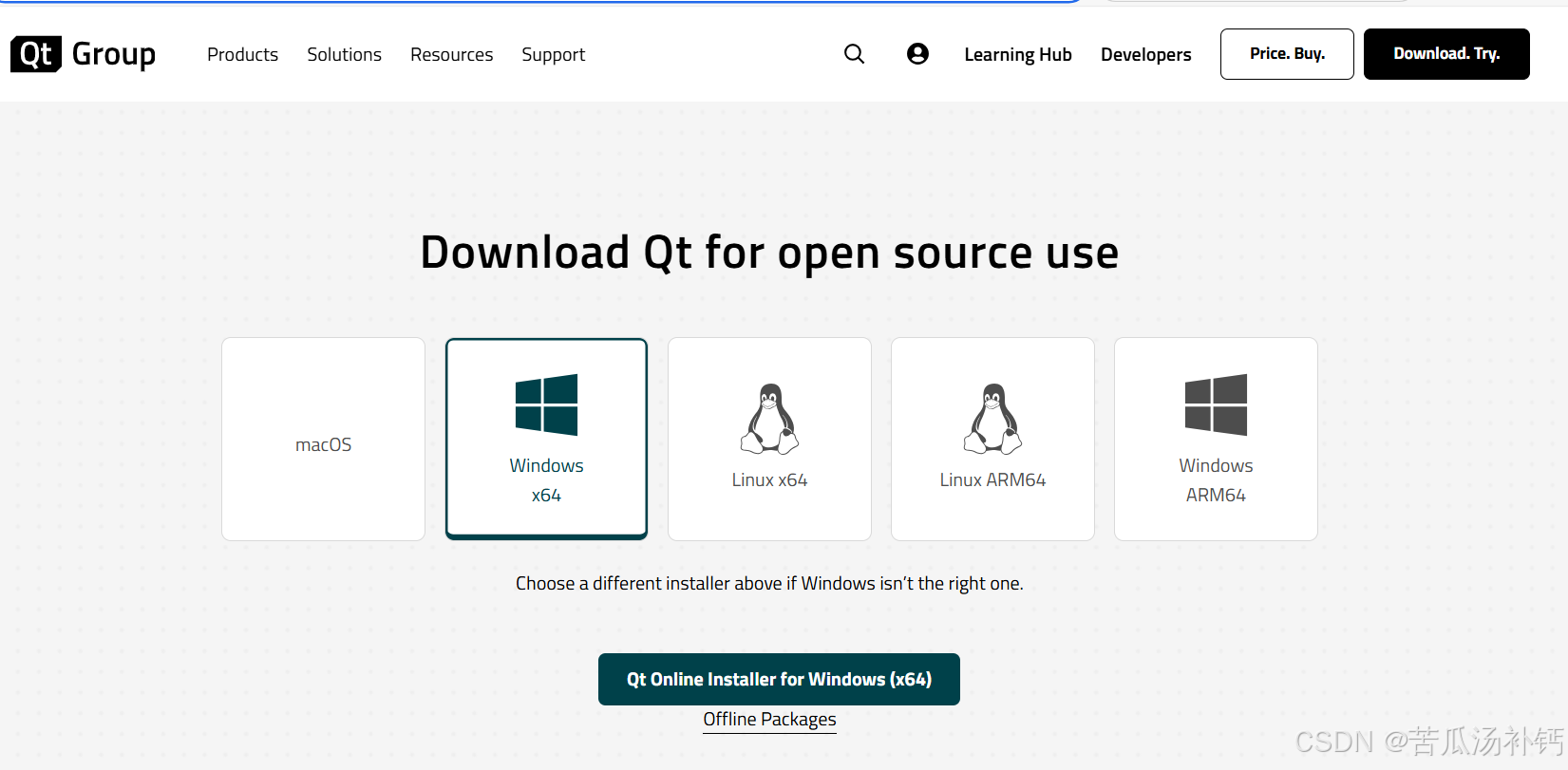Screen dimensions: 1568x770
Task: Open the Resources menu
Action: pos(452,55)
